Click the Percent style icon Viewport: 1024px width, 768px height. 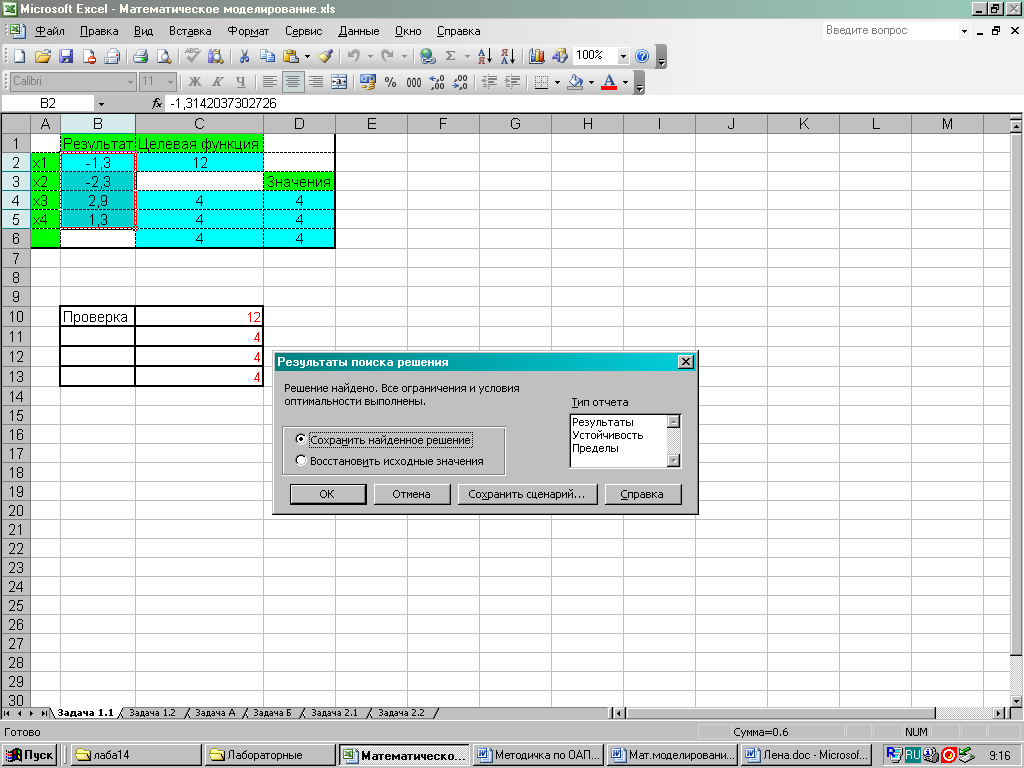point(391,82)
